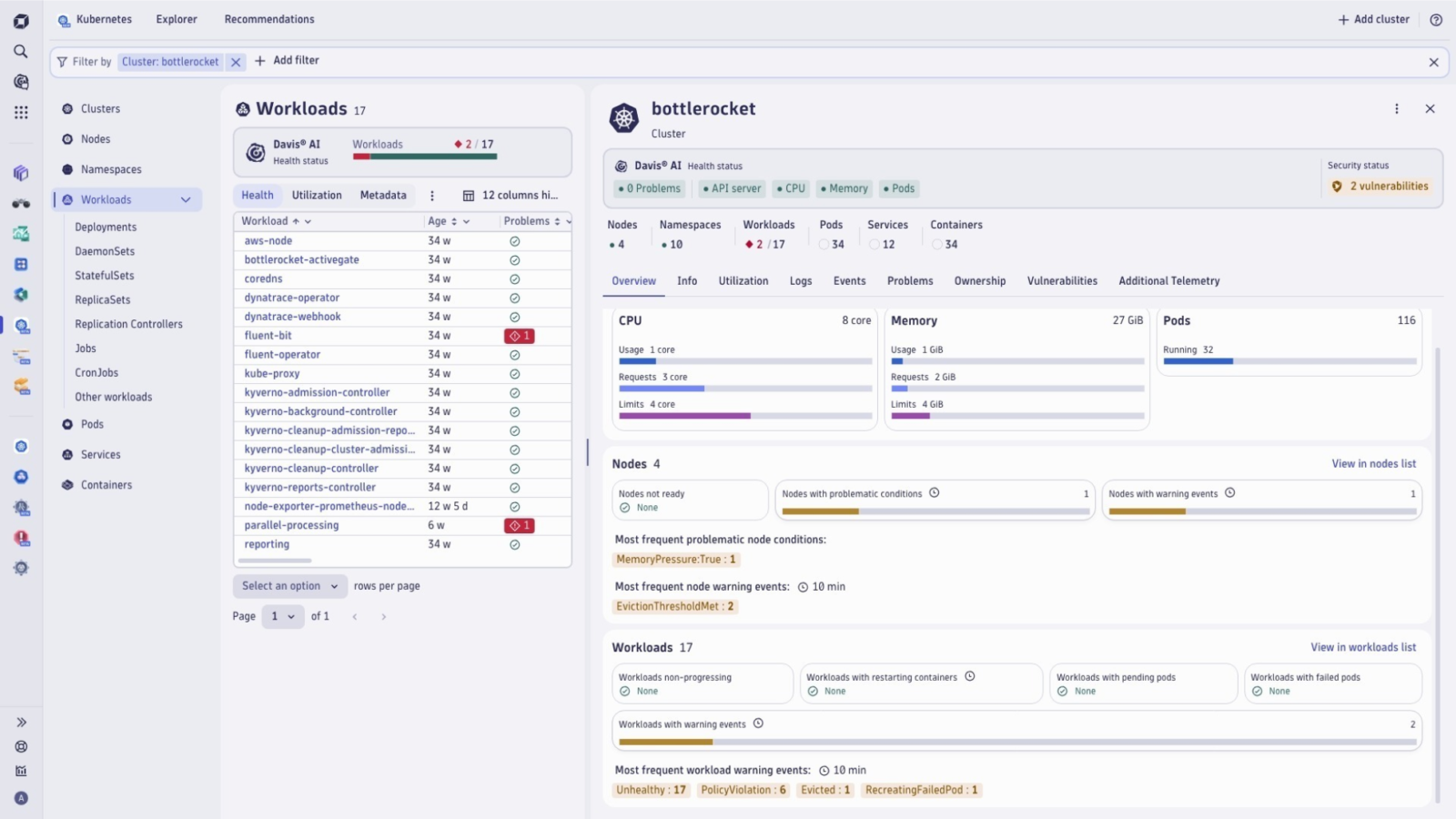Open View in workloads list link
This screenshot has width=1456, height=819.
click(x=1363, y=648)
